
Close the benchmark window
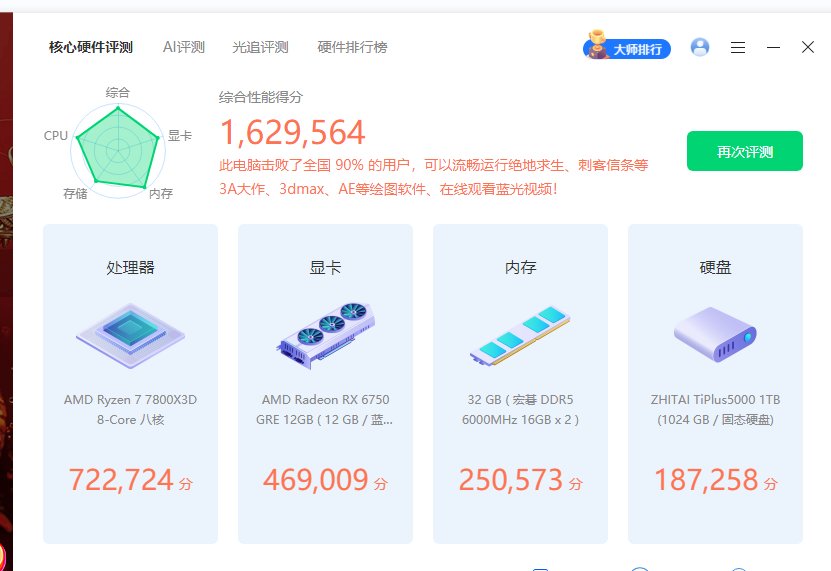pyautogui.click(x=808, y=47)
